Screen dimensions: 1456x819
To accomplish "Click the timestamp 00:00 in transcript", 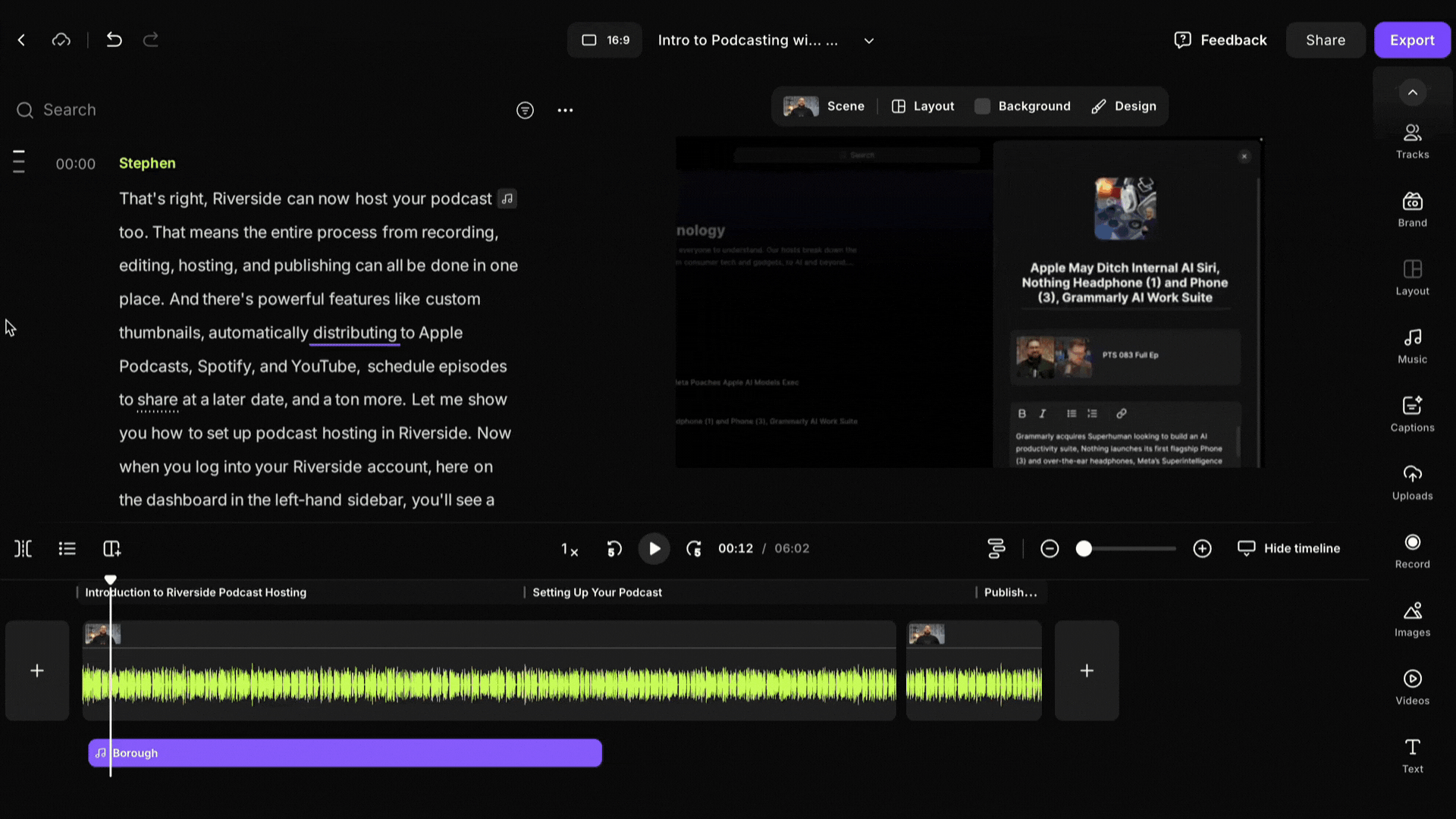I will click(76, 164).
